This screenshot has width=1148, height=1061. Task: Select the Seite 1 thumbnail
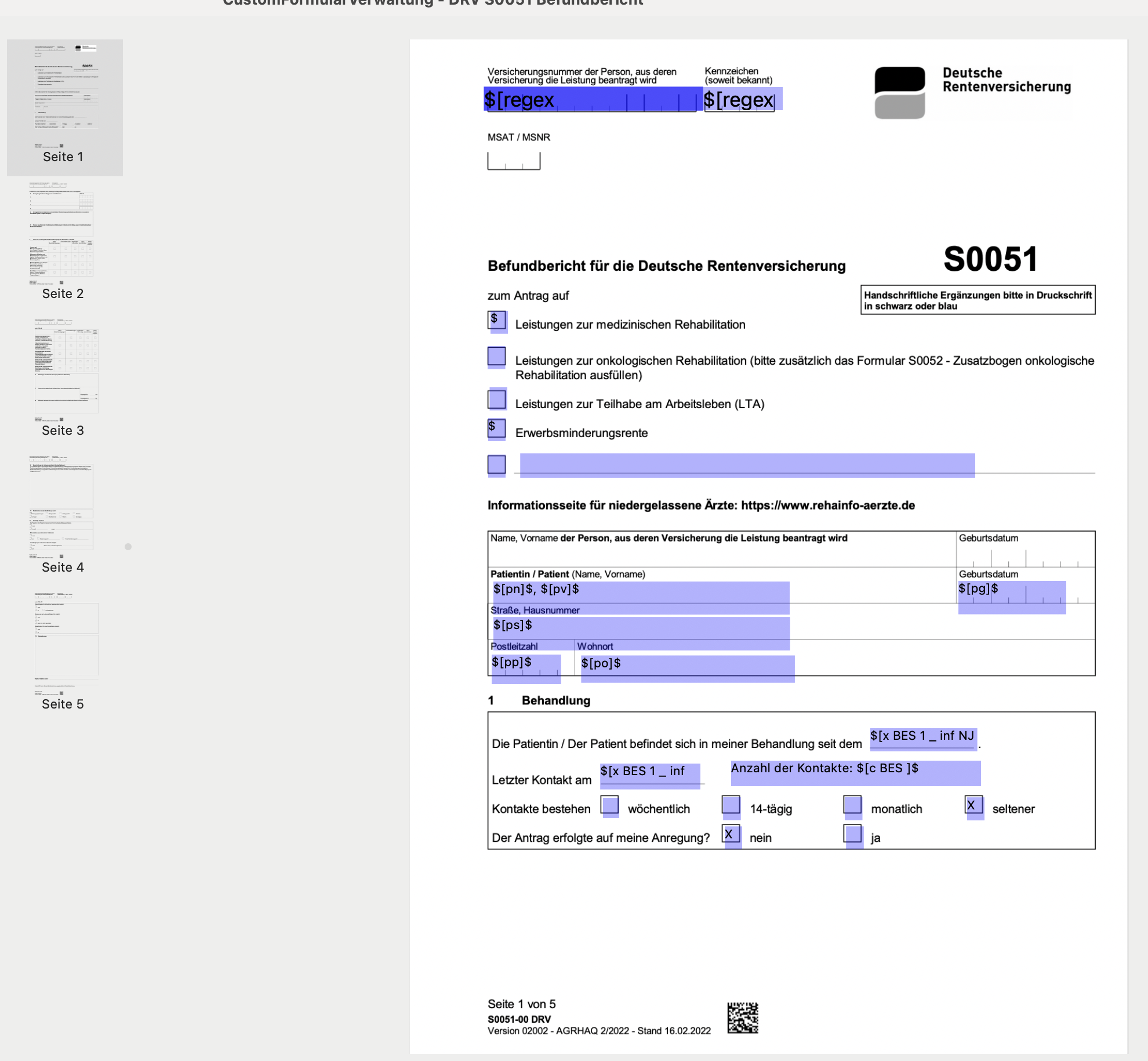coord(64,108)
